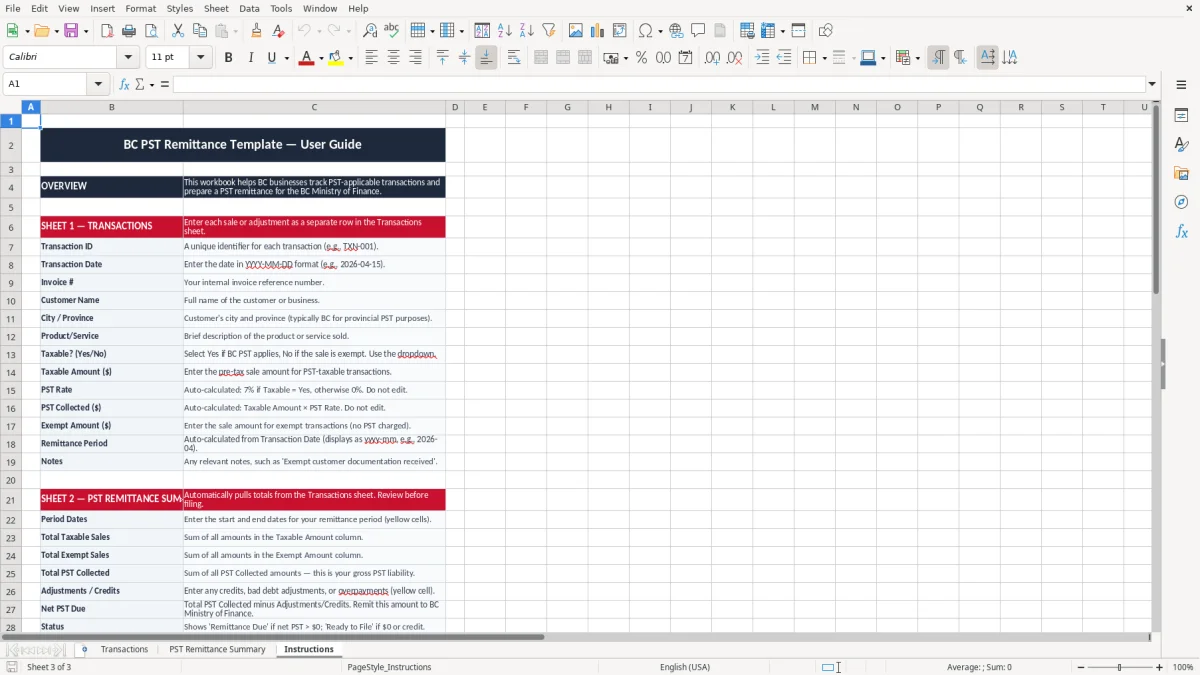Click the Copy icon
Image resolution: width=1200 pixels, height=675 pixels.
click(x=200, y=31)
